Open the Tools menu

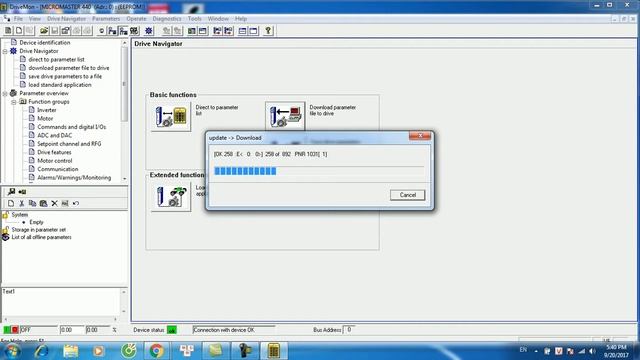tap(195, 19)
